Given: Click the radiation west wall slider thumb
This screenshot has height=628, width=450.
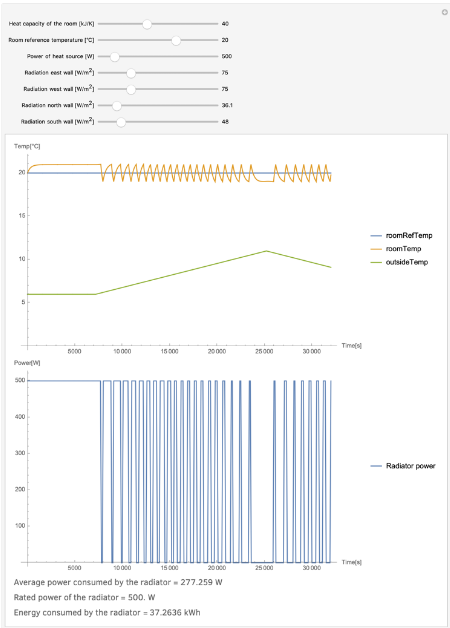Looking at the screenshot, I should [131, 89].
